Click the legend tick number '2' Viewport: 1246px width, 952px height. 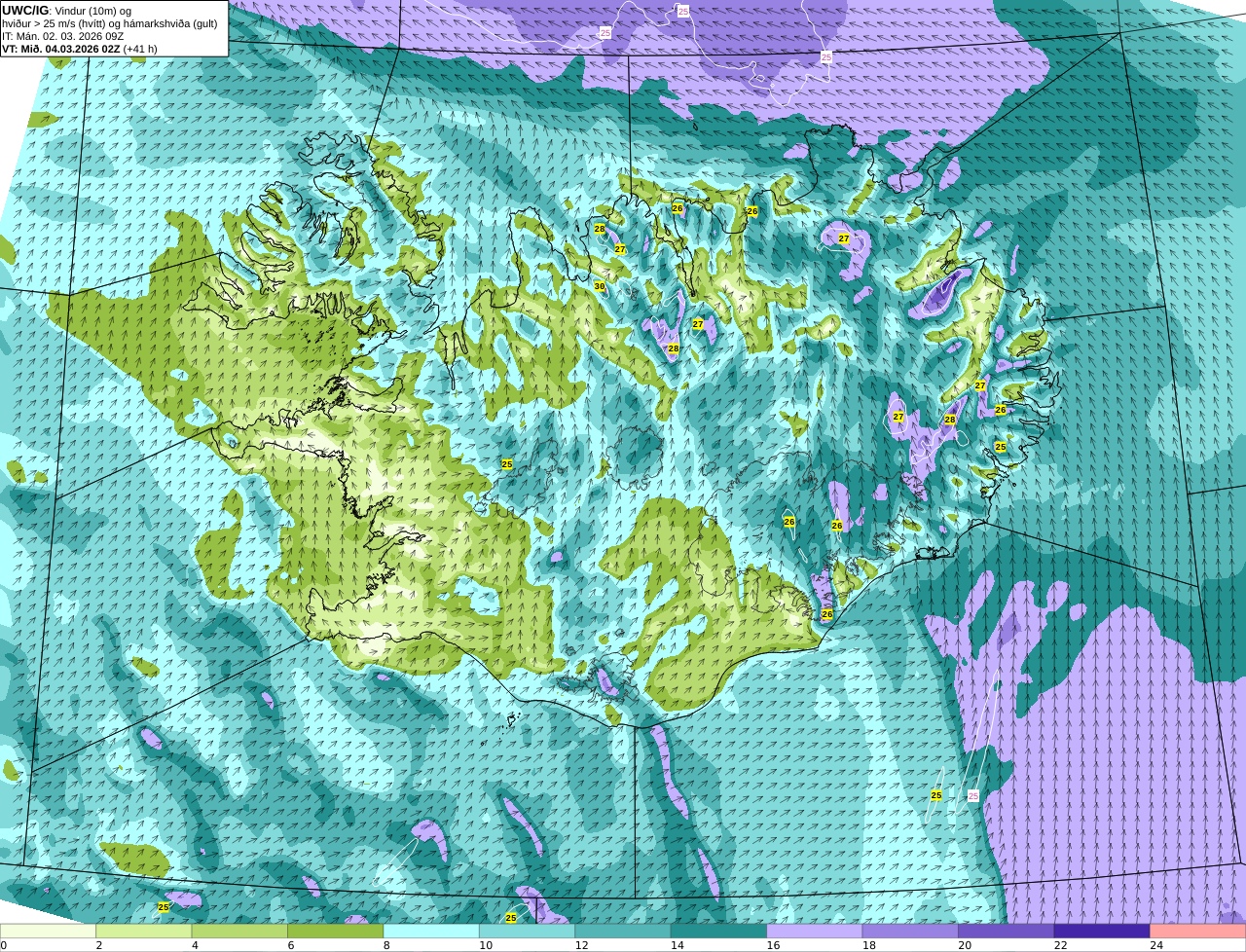(x=98, y=945)
